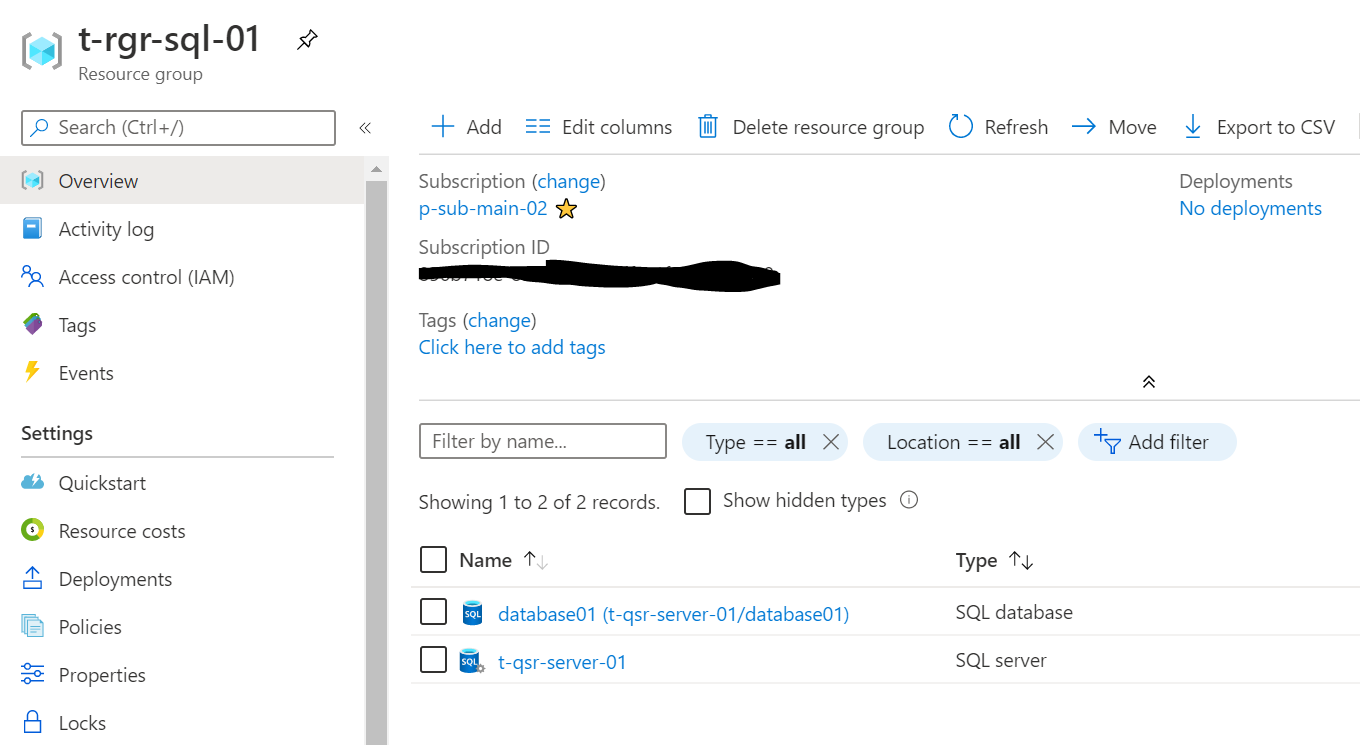Pin the t-rgr-sql-01 resource group
This screenshot has width=1360, height=745.
[x=308, y=41]
